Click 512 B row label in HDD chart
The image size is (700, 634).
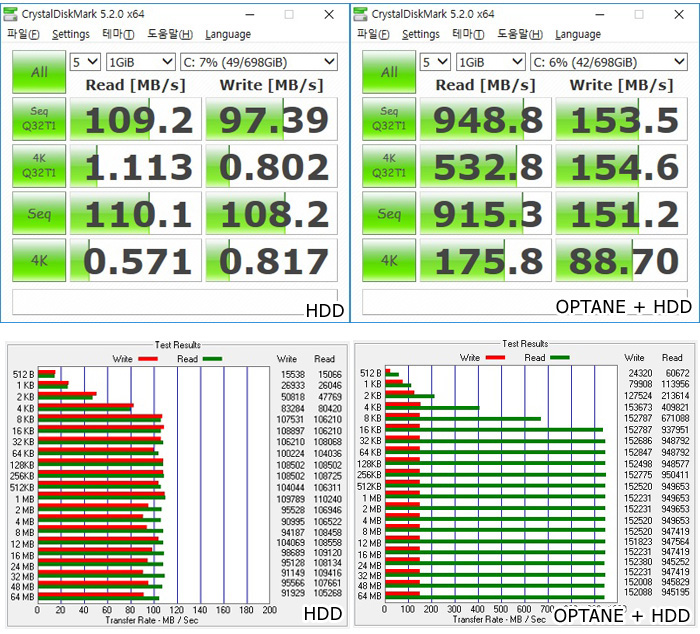click(x=23, y=374)
